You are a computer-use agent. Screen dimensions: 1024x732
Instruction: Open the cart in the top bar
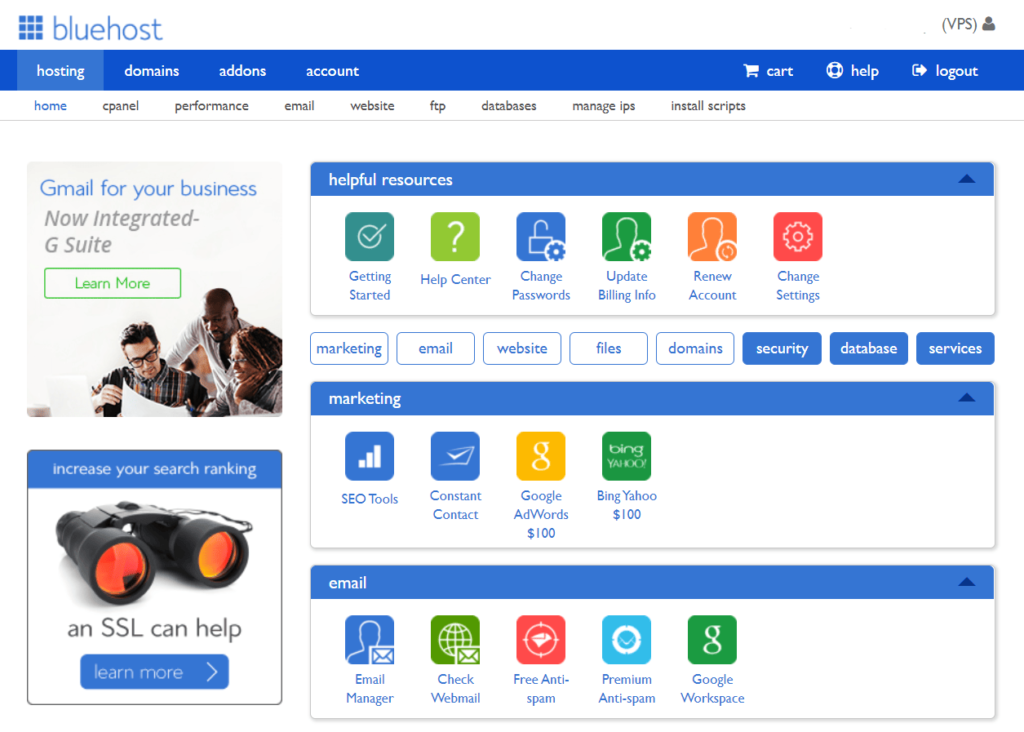click(768, 71)
